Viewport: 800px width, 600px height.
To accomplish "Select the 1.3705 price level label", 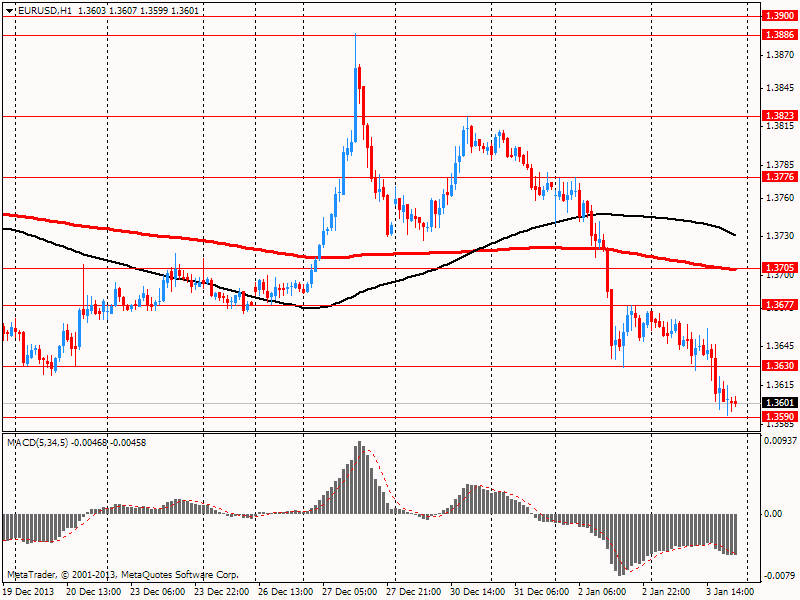I will pyautogui.click(x=780, y=268).
